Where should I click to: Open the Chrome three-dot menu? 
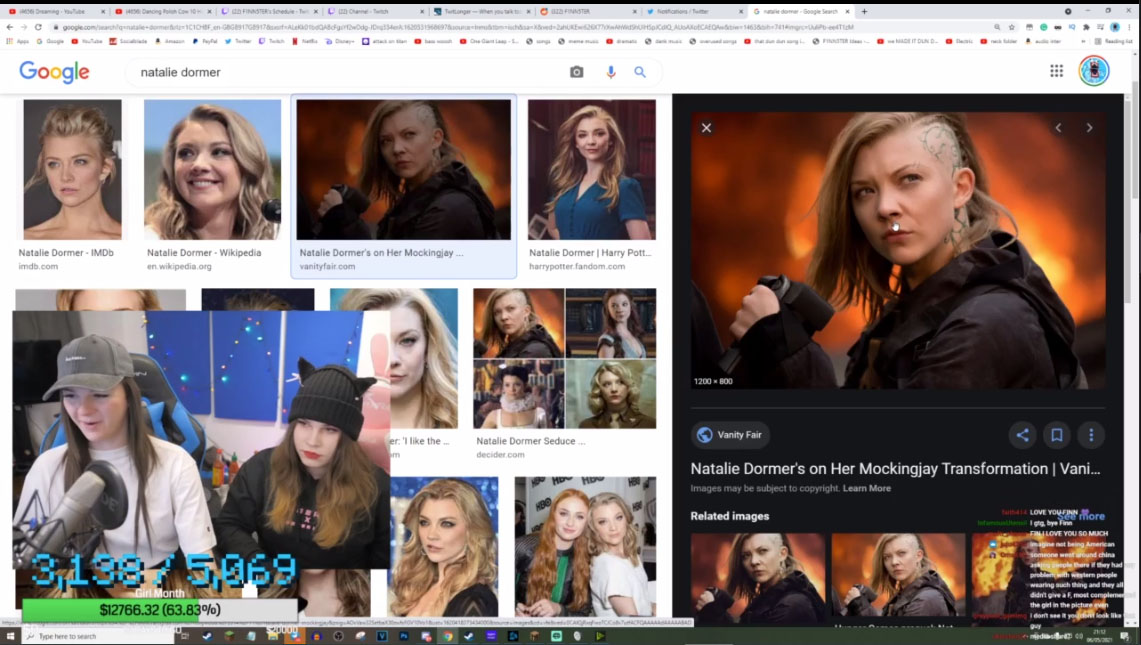pyautogui.click(x=1129, y=27)
